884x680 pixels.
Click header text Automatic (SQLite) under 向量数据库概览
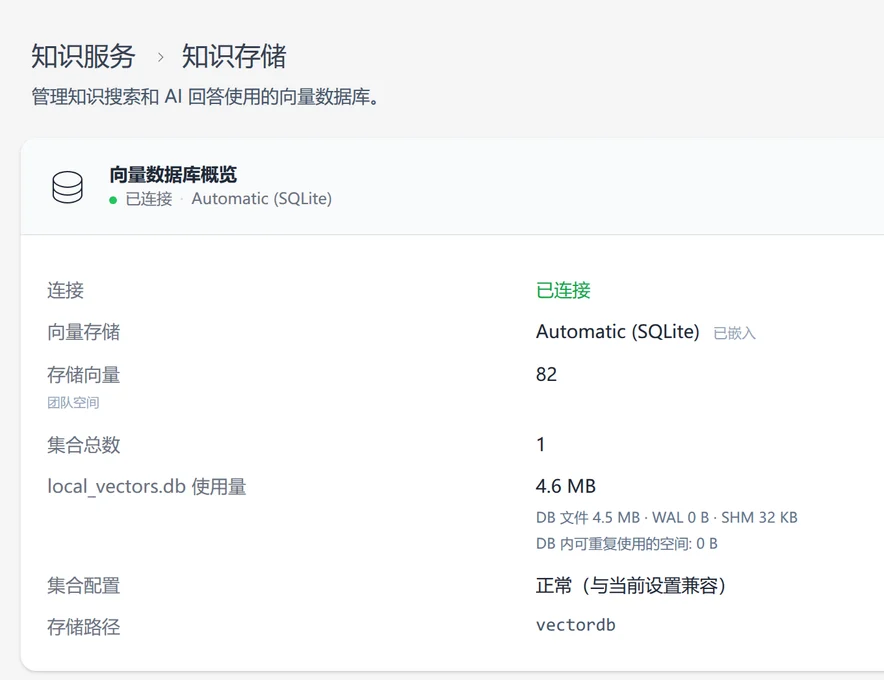coord(262,199)
